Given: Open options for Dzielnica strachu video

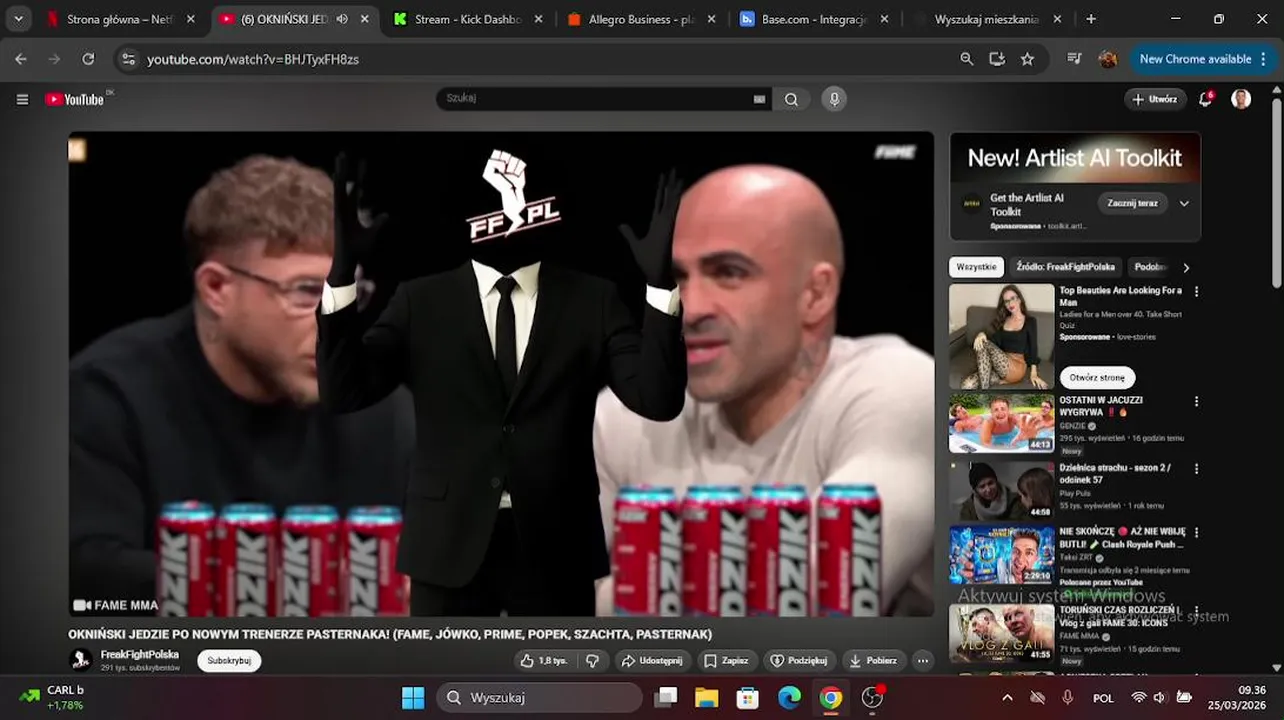Looking at the screenshot, I should [x=1196, y=469].
